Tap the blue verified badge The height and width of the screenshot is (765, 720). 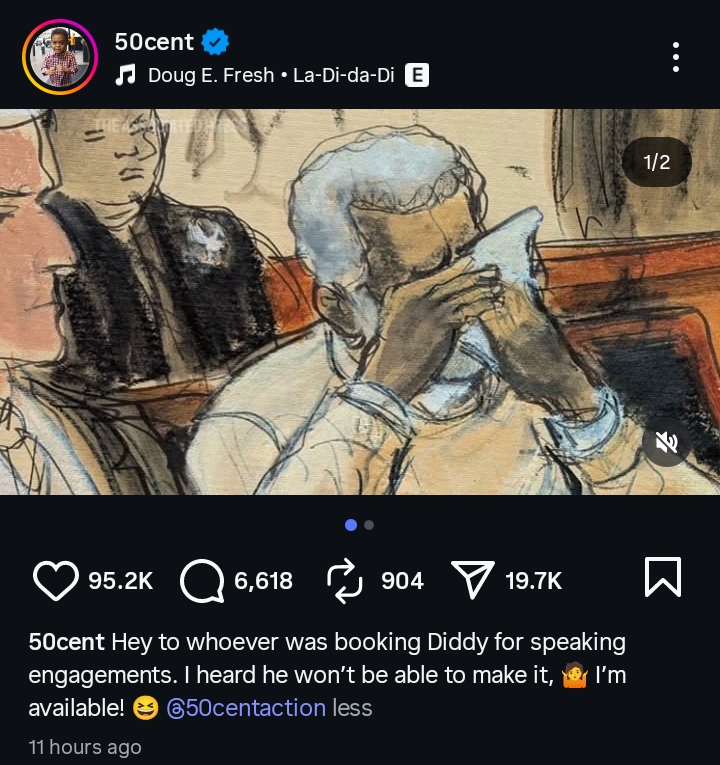pyautogui.click(x=215, y=42)
